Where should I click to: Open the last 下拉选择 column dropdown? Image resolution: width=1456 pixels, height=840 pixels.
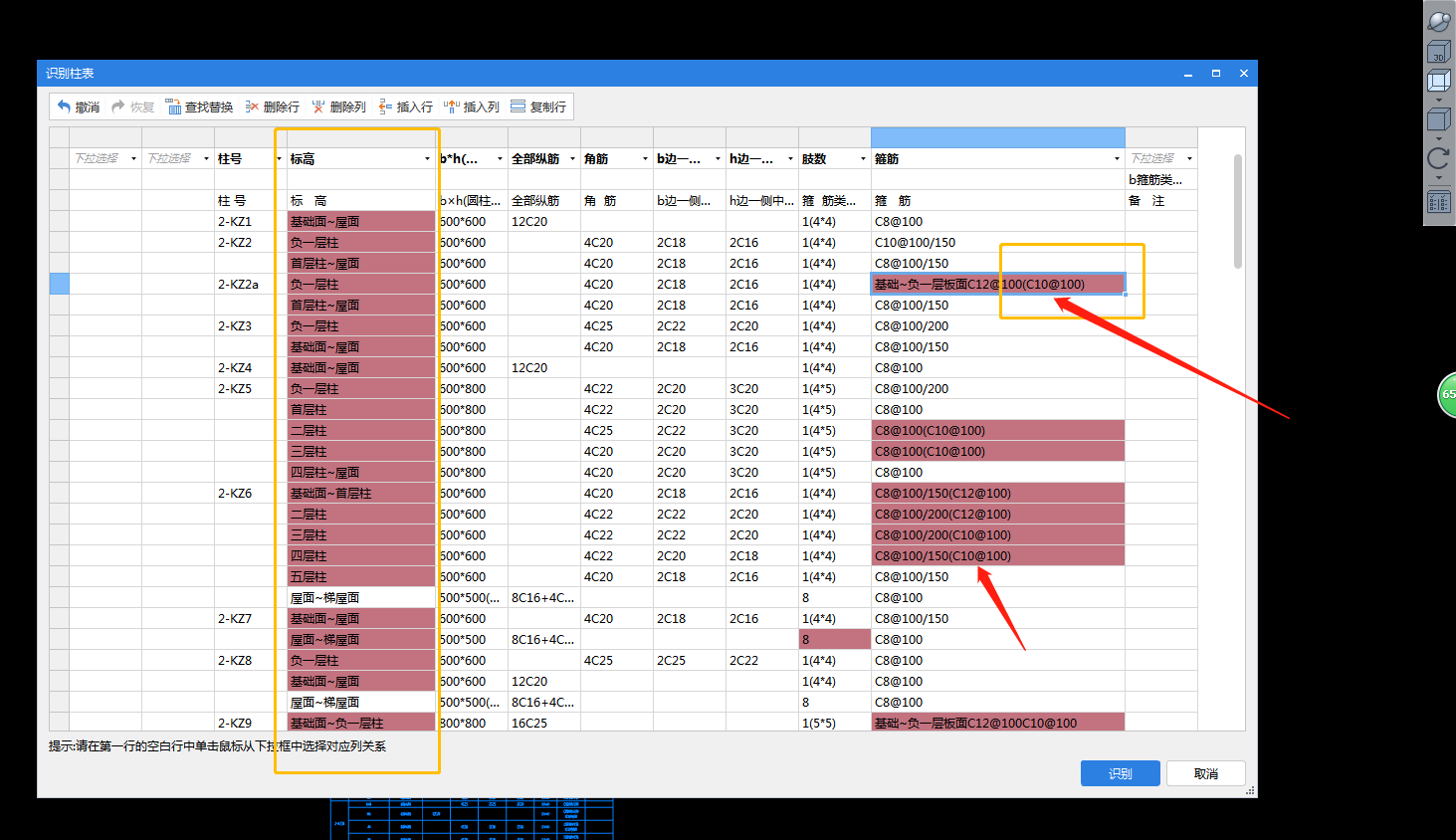1189,159
